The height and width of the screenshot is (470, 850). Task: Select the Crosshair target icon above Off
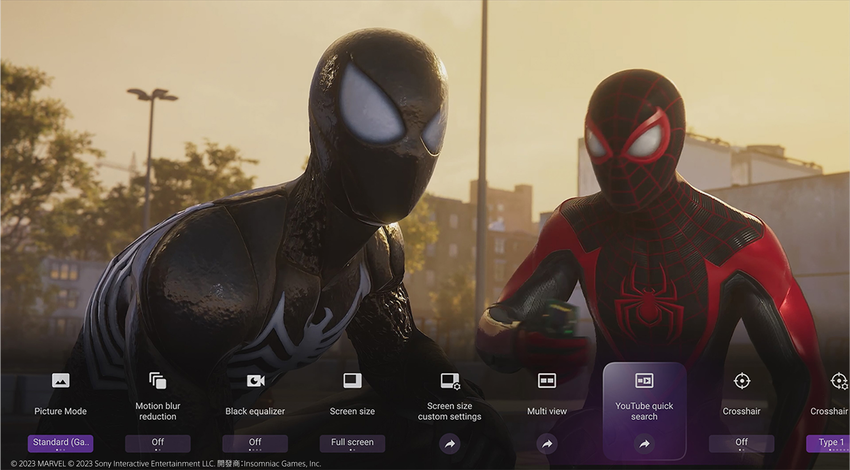pyautogui.click(x=742, y=381)
